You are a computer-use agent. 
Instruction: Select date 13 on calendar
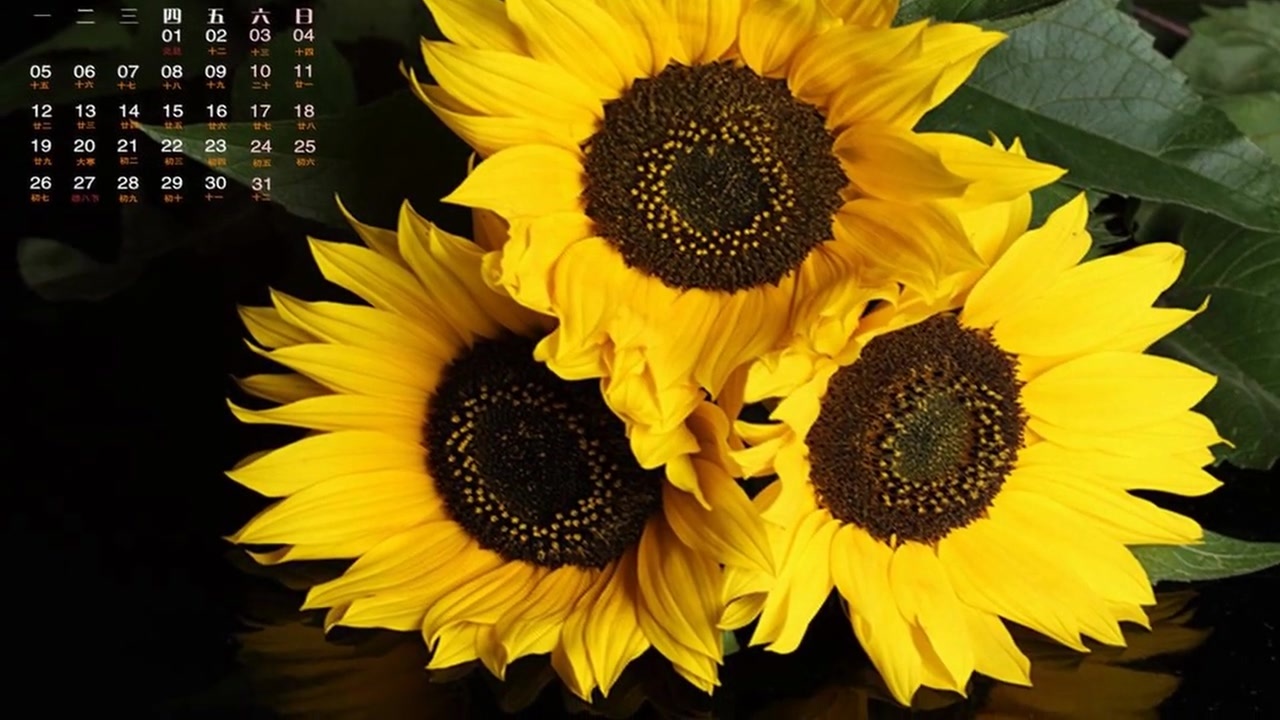coord(85,111)
